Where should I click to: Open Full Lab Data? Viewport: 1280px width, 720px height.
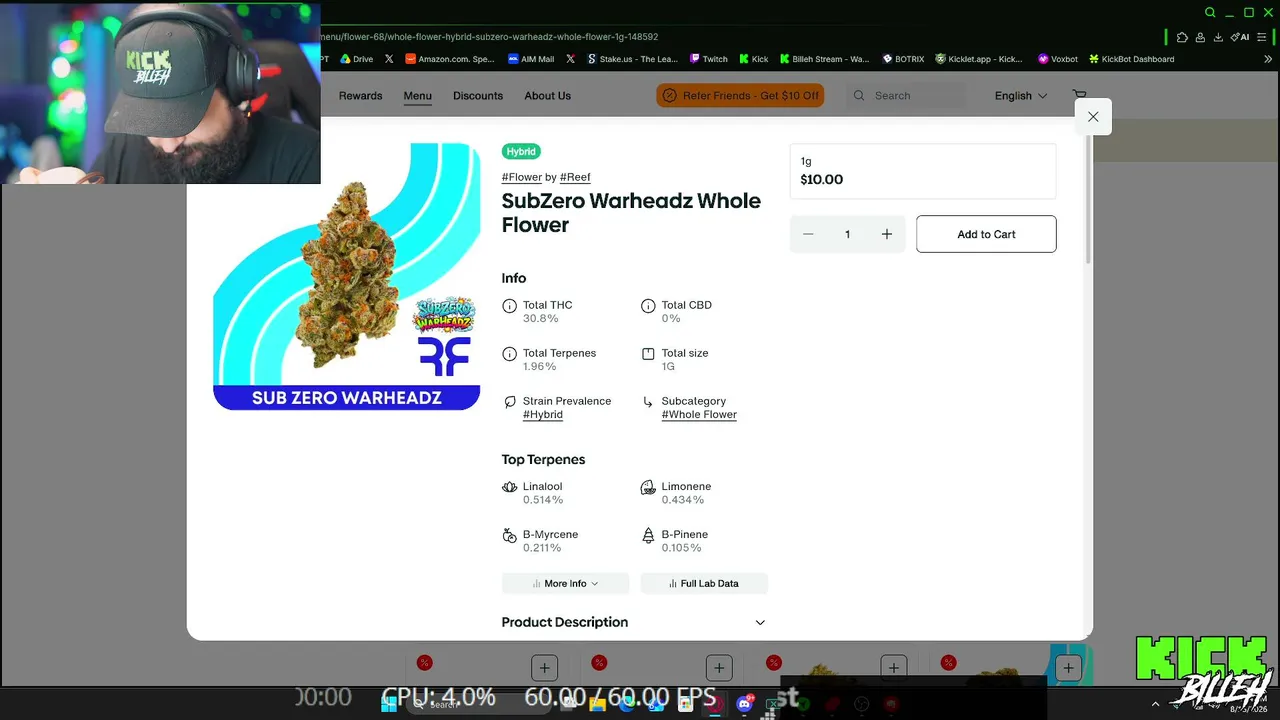[x=704, y=584]
